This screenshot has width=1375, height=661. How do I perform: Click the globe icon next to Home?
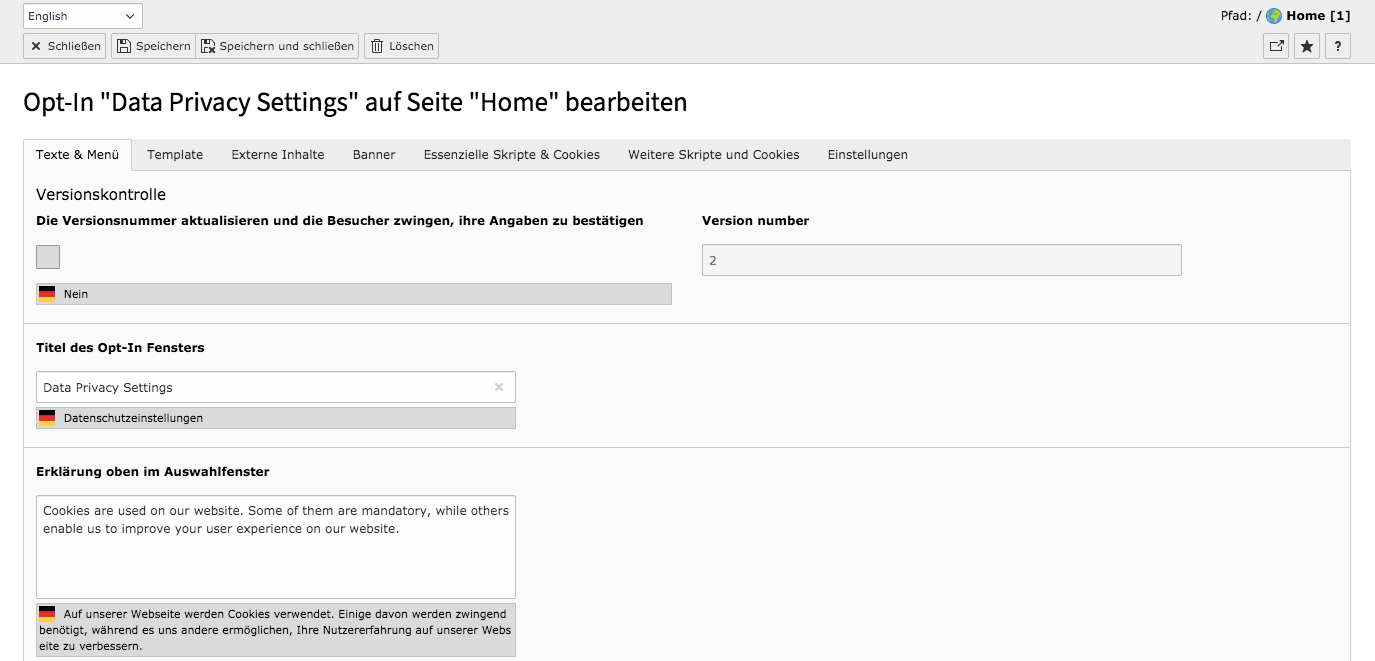click(1274, 16)
